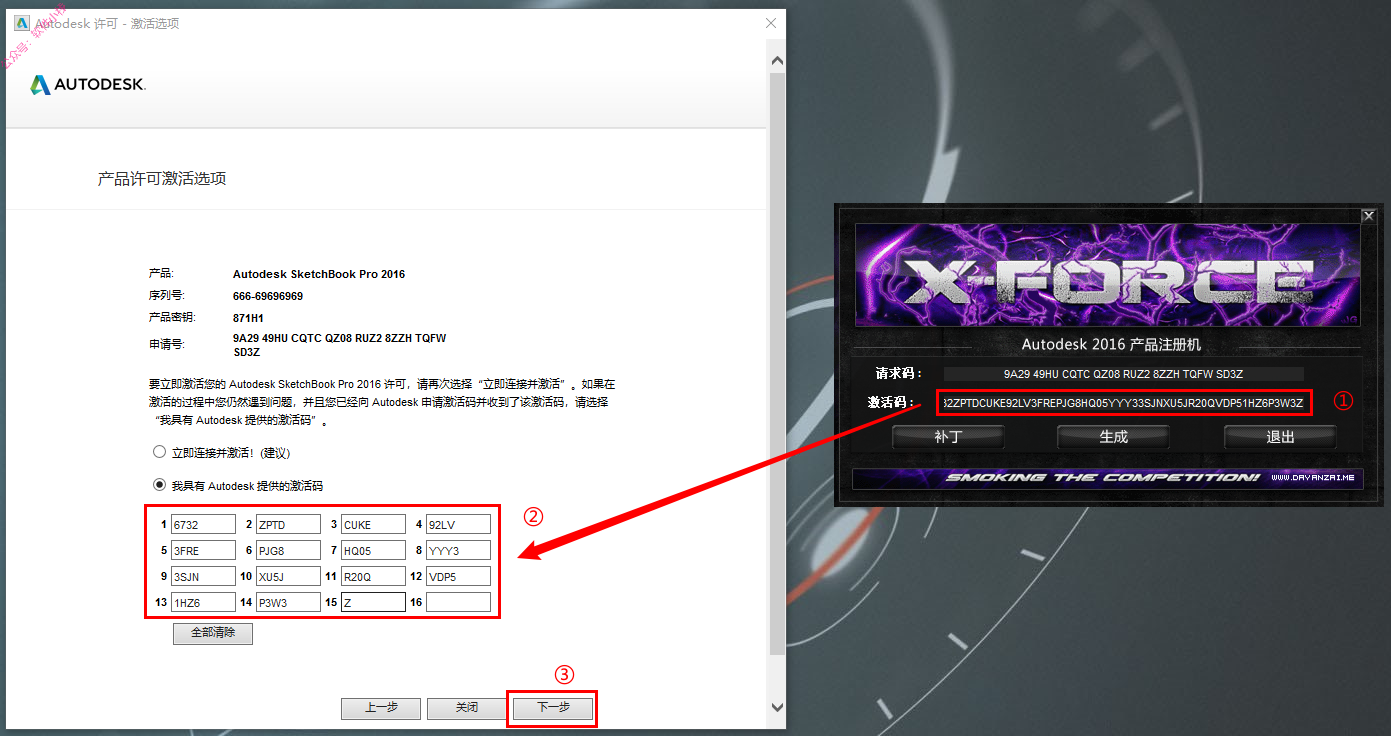Click activation code field 7 containing HQ05
The width and height of the screenshot is (1391, 736).
click(373, 550)
